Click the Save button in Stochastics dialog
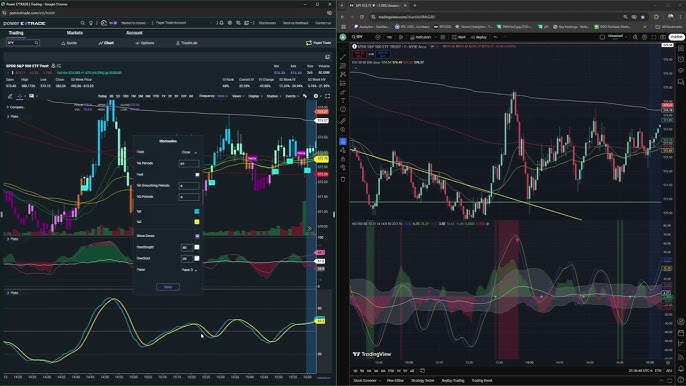The width and height of the screenshot is (686, 386). [x=168, y=287]
